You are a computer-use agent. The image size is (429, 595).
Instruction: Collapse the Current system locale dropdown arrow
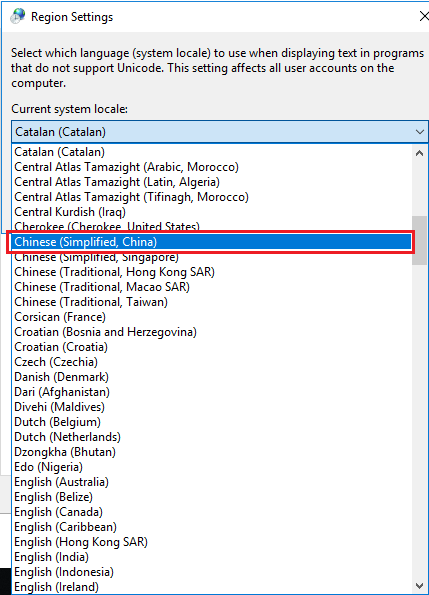click(420, 132)
